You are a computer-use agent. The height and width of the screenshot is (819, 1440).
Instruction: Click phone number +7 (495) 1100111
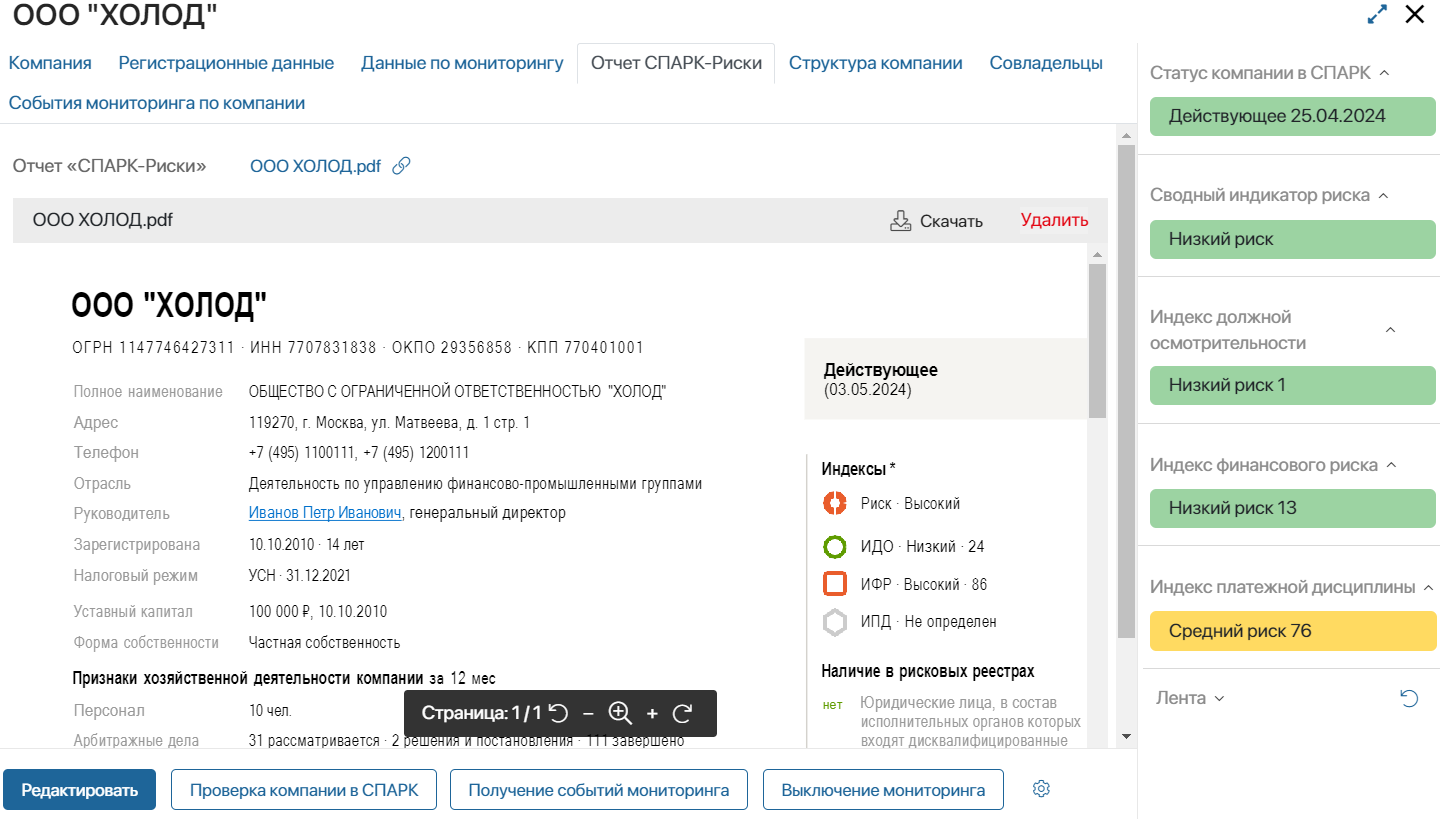302,452
